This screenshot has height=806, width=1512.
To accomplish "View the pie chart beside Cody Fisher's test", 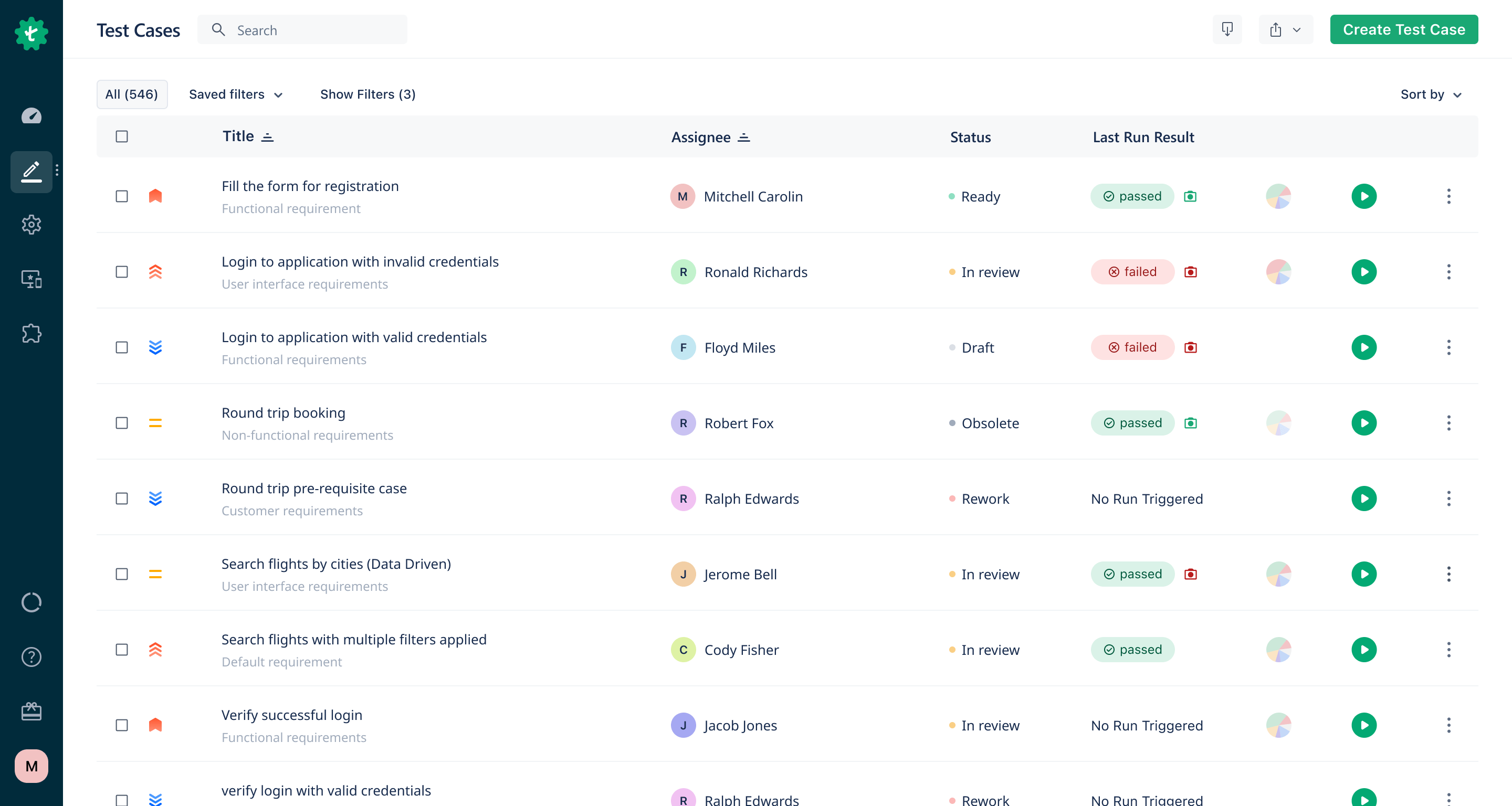I will [1278, 650].
